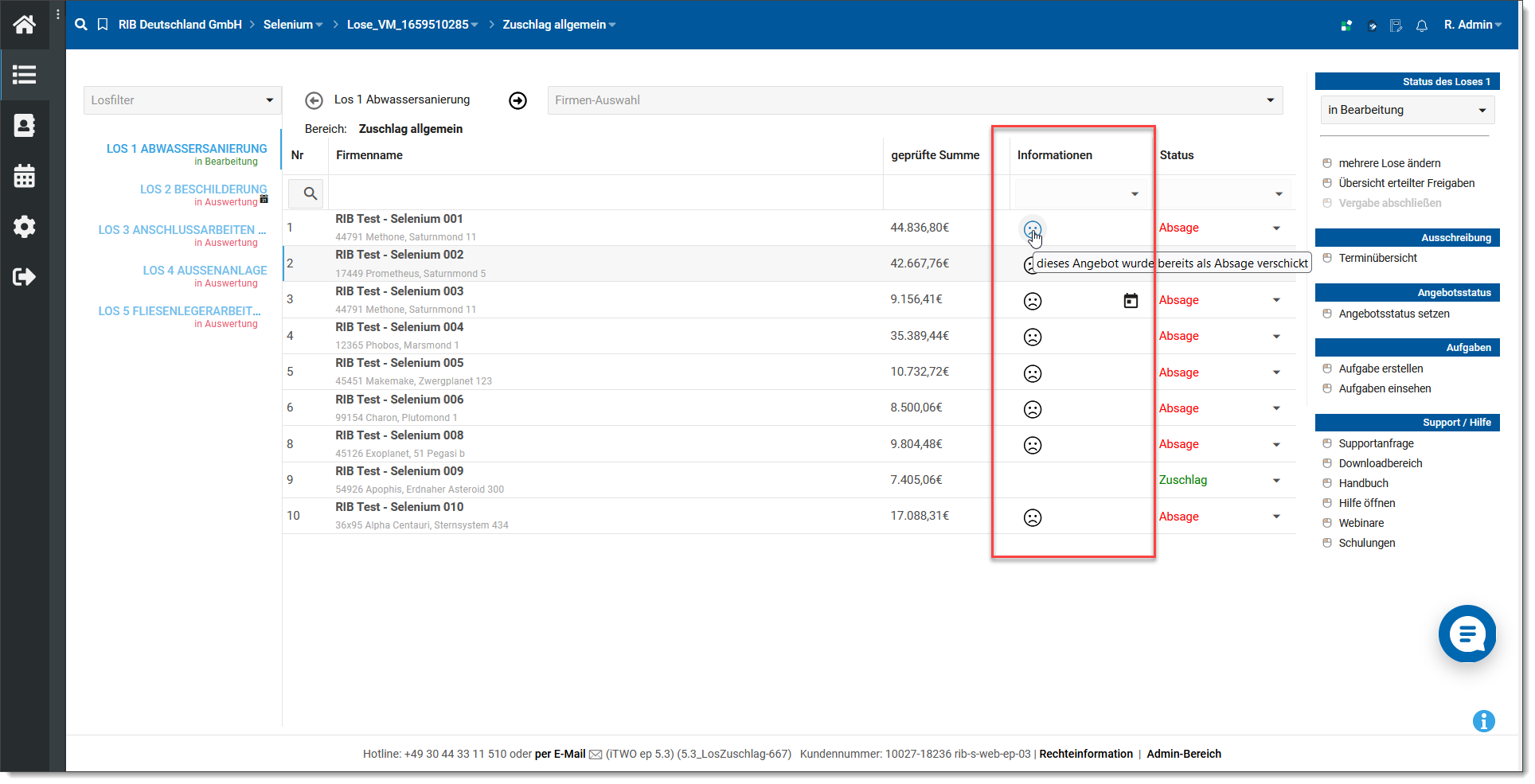Open the three-dot sidebar options
The width and height of the screenshot is (1535, 784).
tap(58, 14)
